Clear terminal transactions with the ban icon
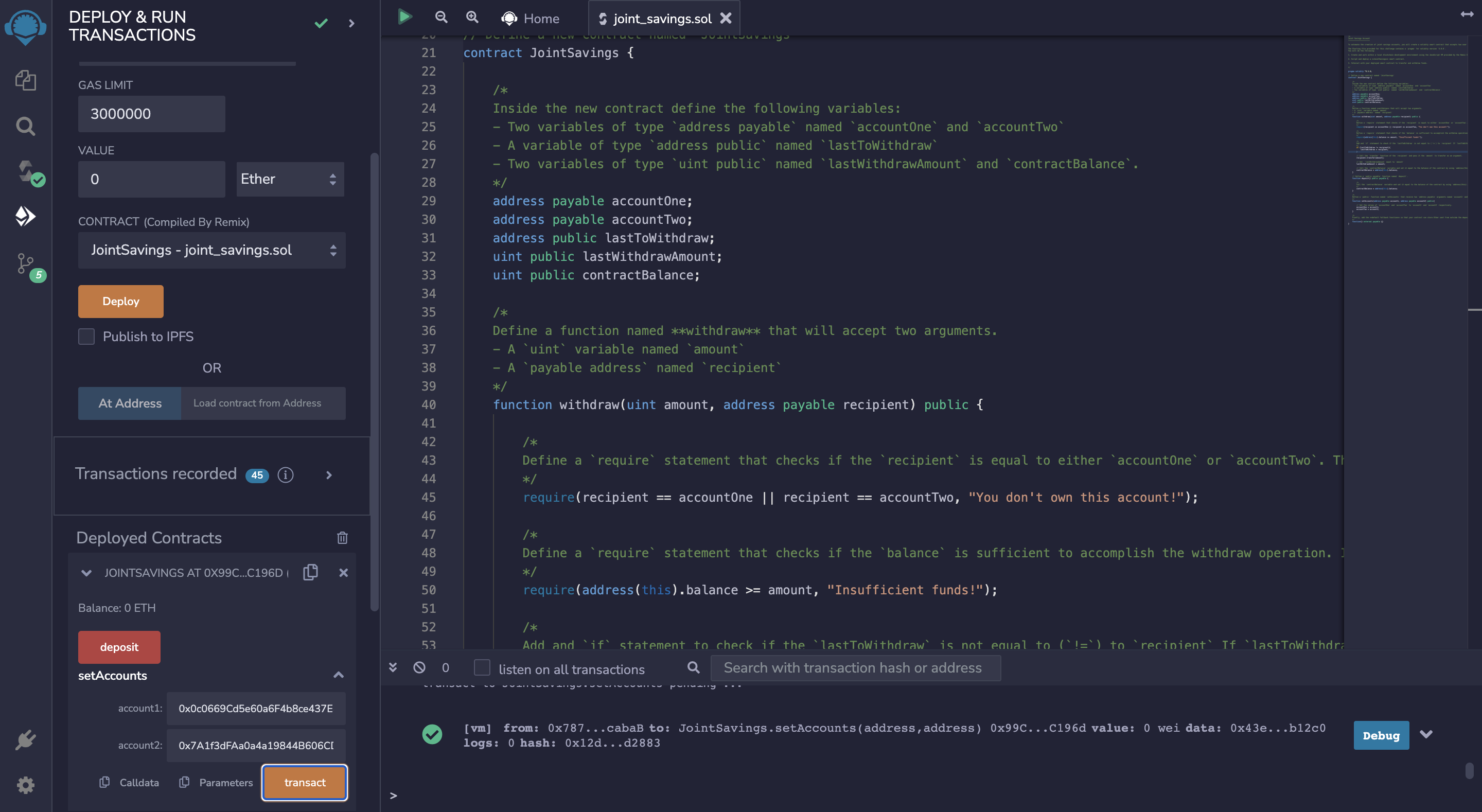The image size is (1482, 812). tap(419, 667)
